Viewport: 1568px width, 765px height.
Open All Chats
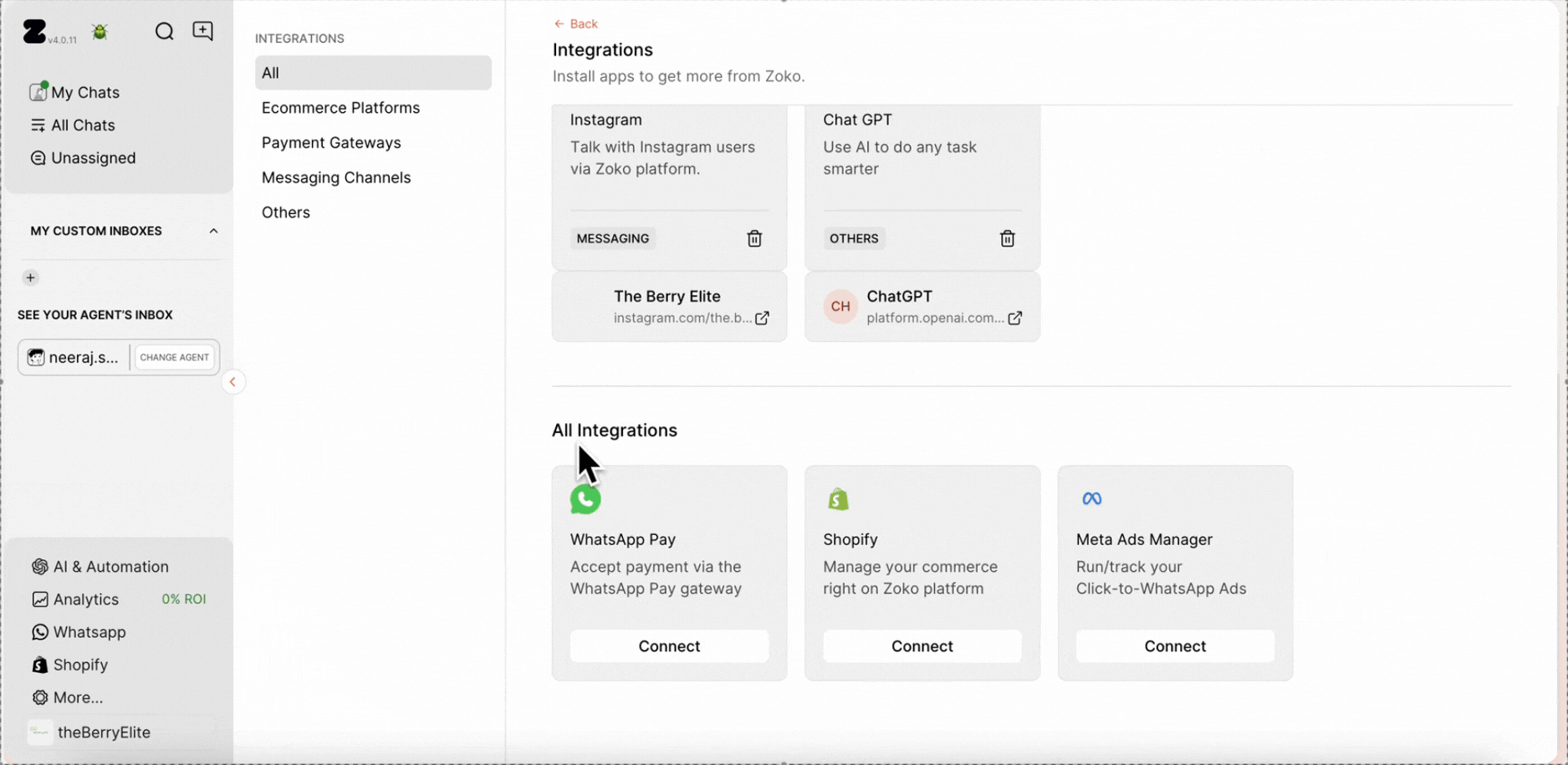click(73, 125)
